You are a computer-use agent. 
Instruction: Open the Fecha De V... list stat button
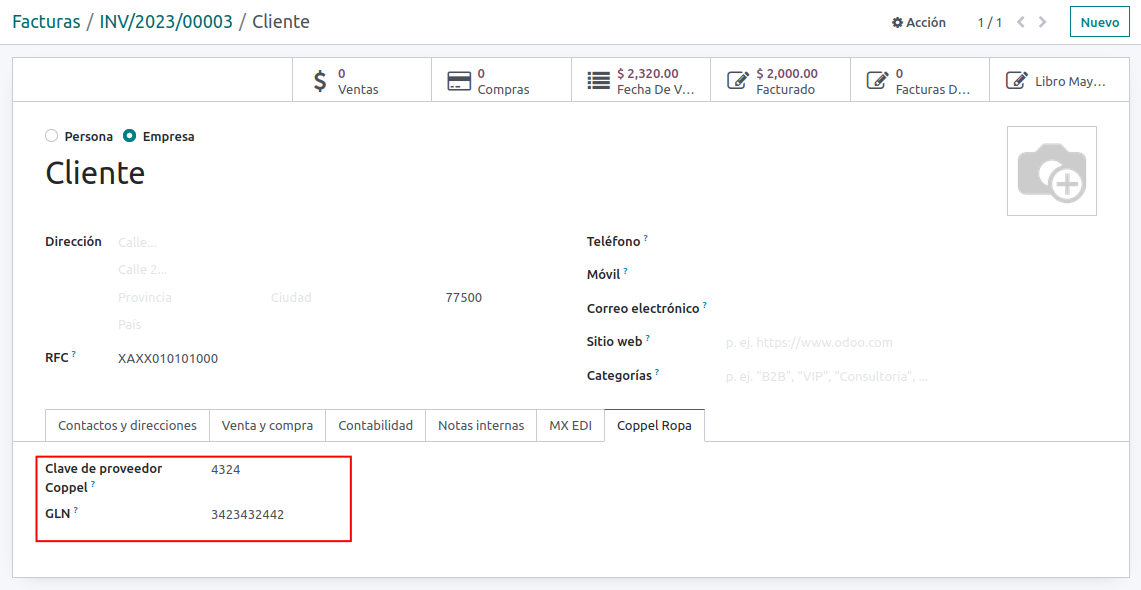coord(641,81)
